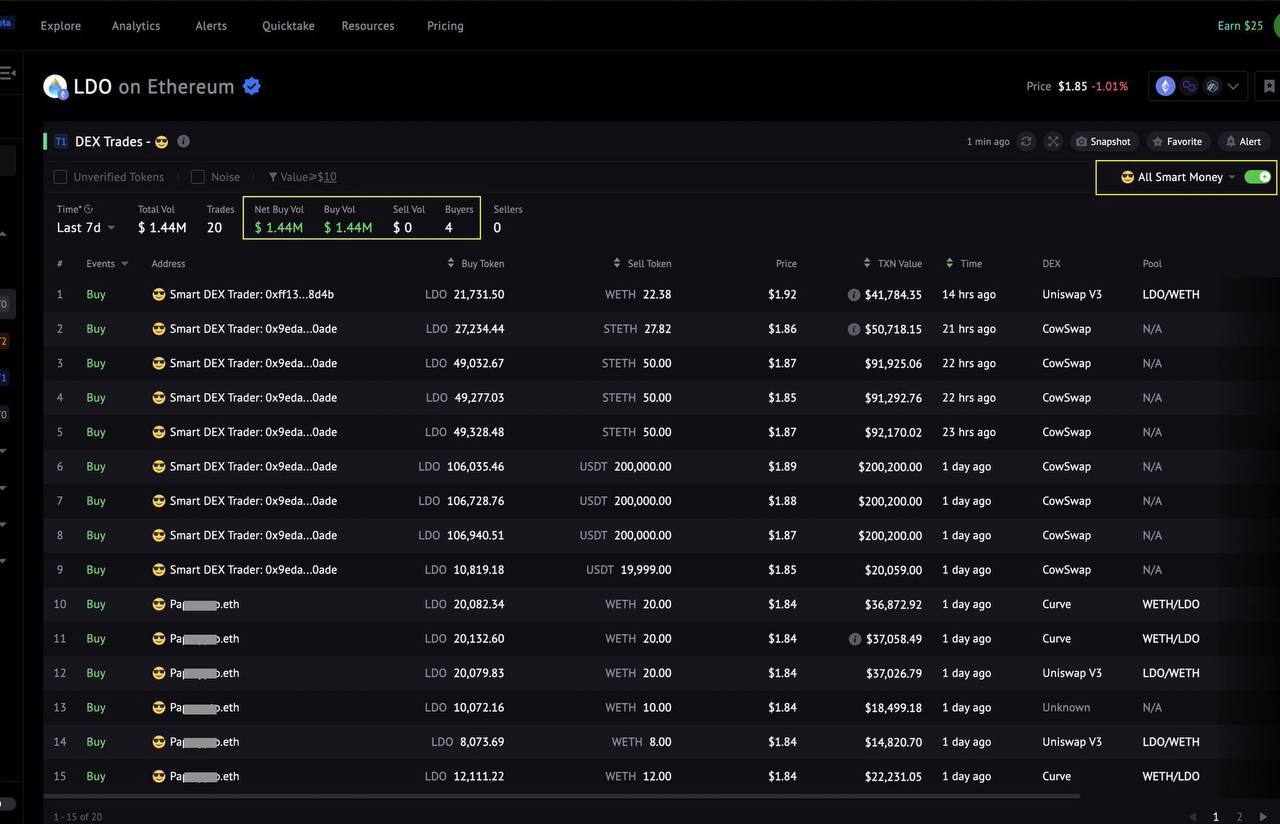Click the LDO token logo

[55, 87]
